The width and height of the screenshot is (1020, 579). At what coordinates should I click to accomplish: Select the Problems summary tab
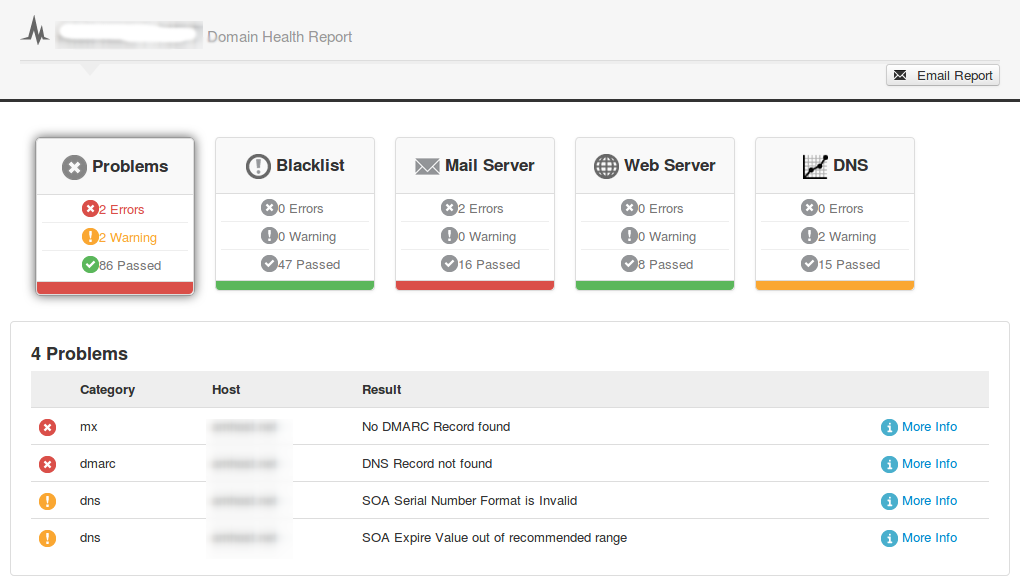115,167
